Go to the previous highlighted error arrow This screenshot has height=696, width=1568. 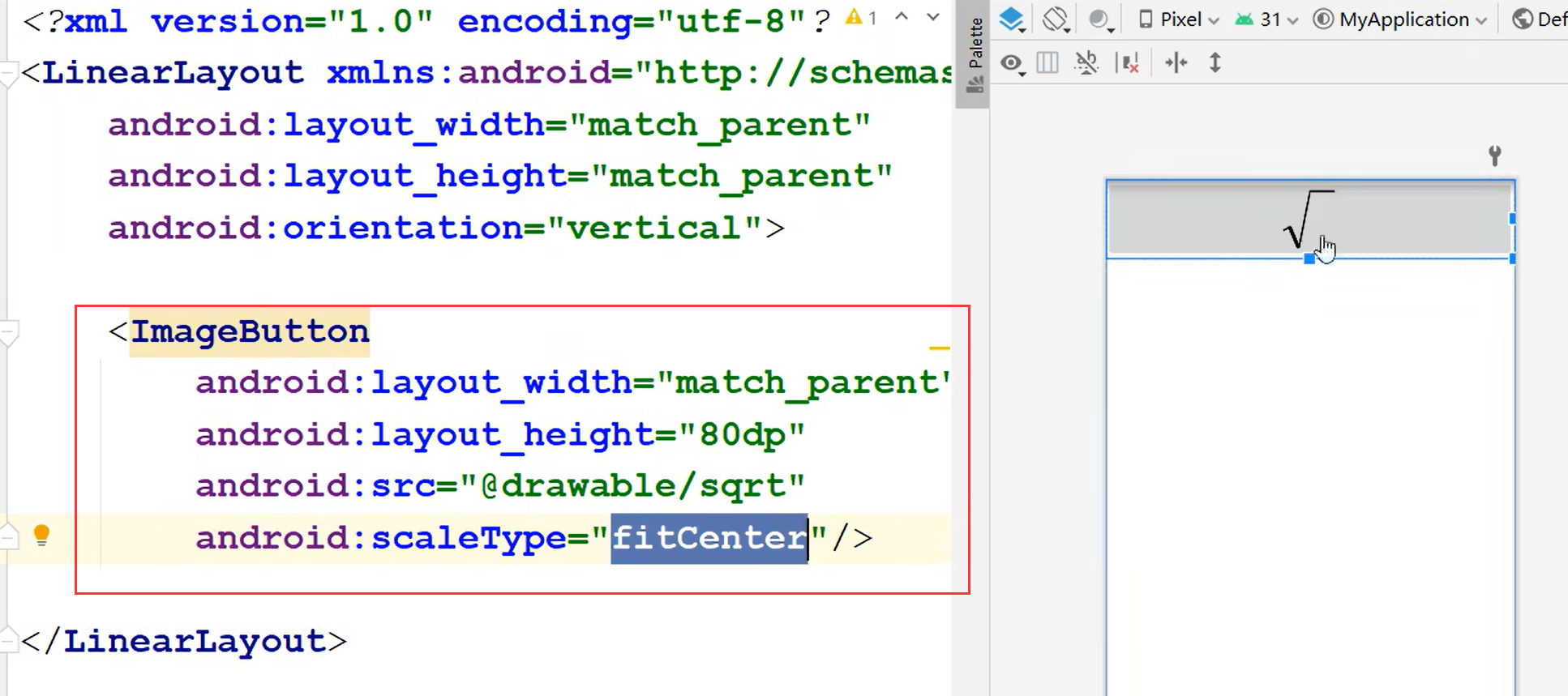click(902, 16)
